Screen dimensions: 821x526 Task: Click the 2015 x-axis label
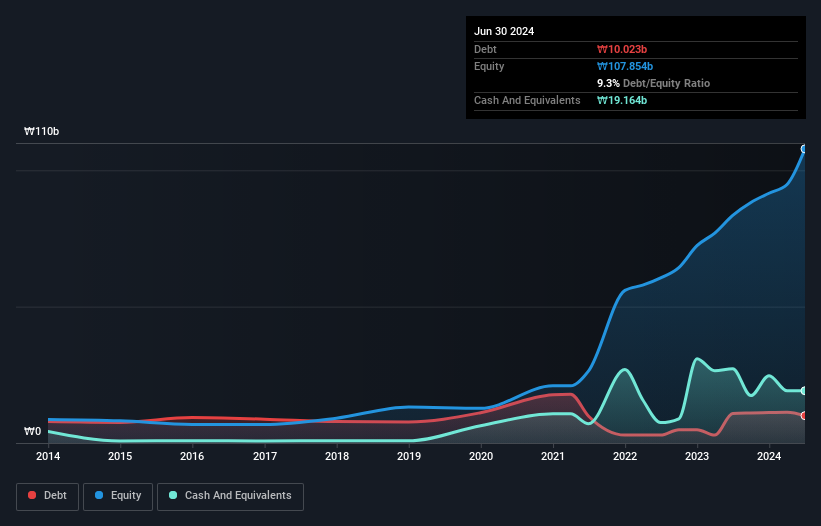120,456
